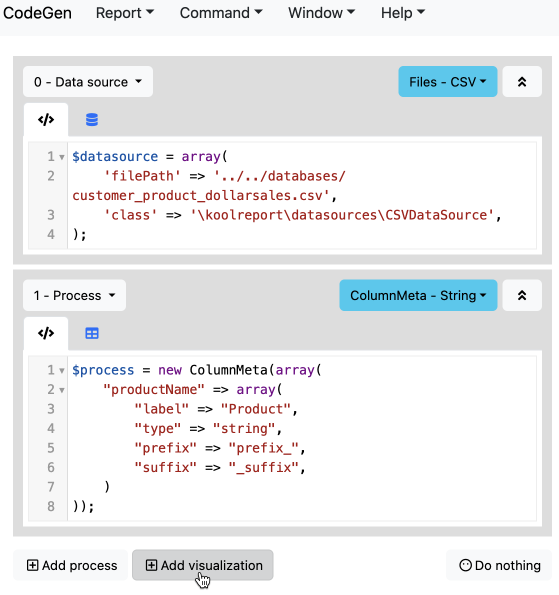Screen dimensions: 559x595
Task: Click the "string" type value
Action: [244, 428]
